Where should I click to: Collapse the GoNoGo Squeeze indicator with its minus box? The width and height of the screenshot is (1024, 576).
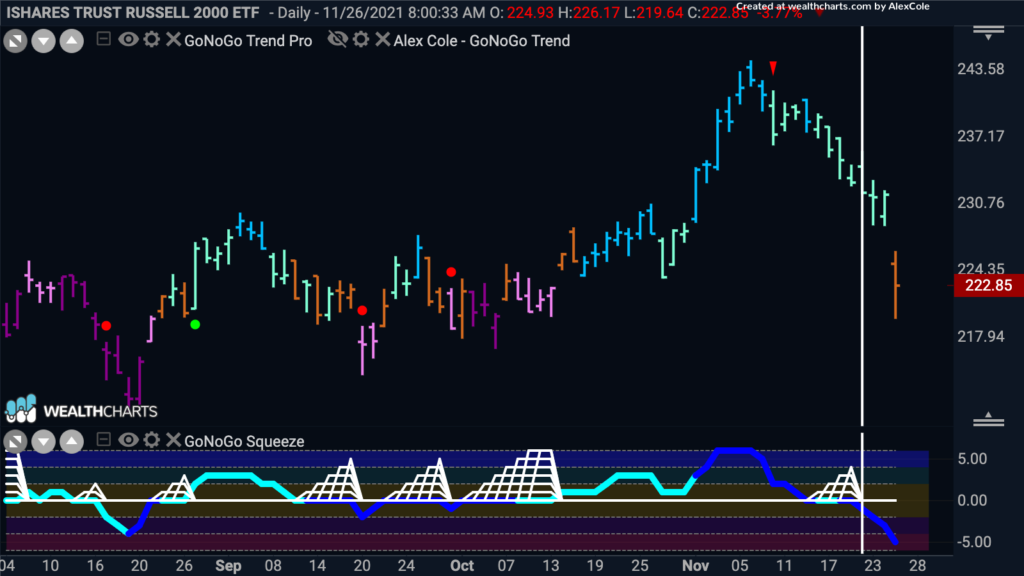103,440
